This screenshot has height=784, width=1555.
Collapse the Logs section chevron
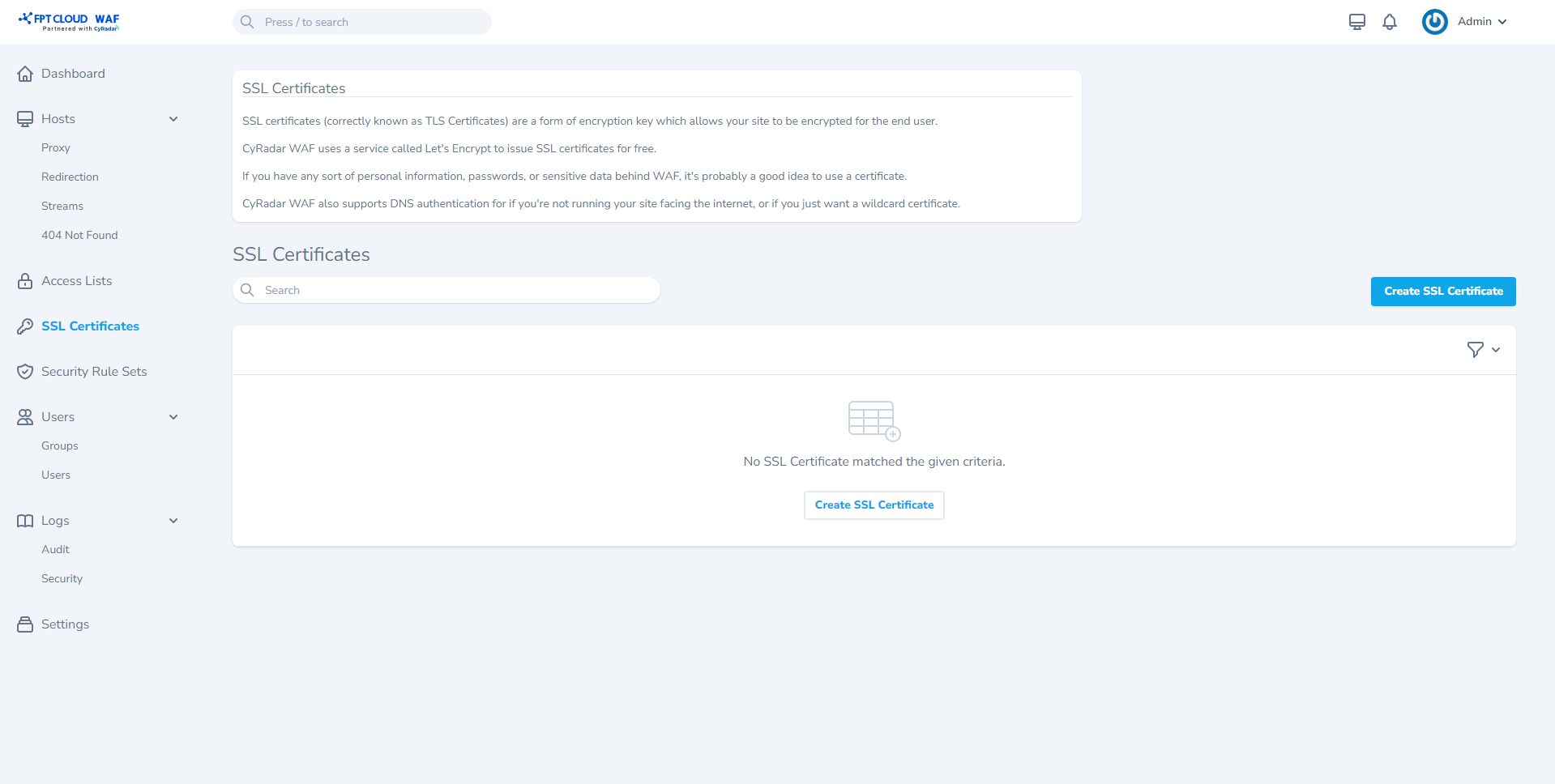click(173, 521)
